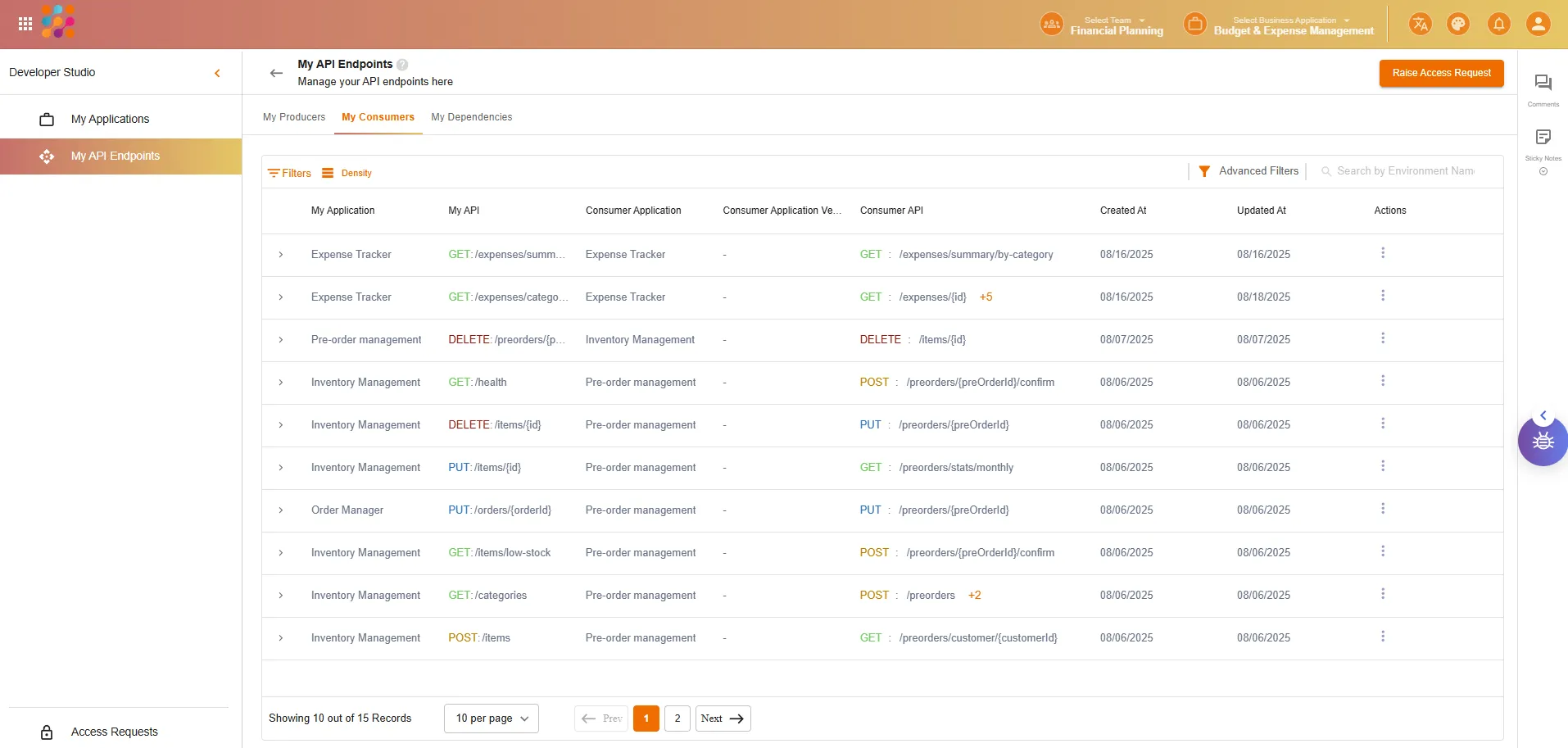Viewport: 1568px width, 748px height.
Task: Expand the Order Manager row
Action: [x=281, y=510]
